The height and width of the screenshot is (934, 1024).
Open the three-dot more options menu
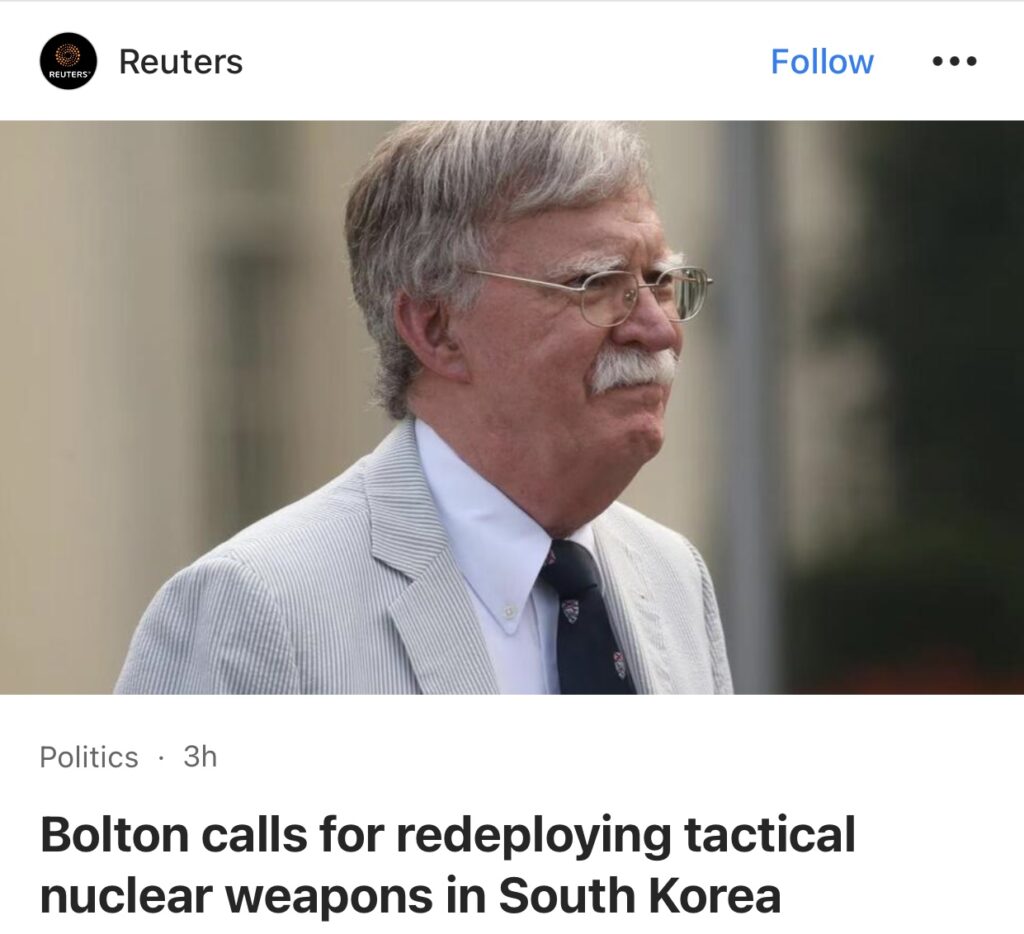(954, 61)
